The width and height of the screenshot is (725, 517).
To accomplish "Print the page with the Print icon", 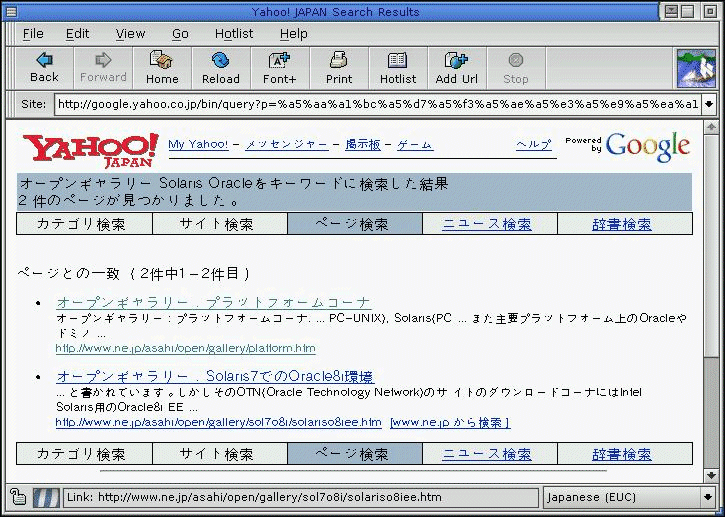I will coord(338,60).
